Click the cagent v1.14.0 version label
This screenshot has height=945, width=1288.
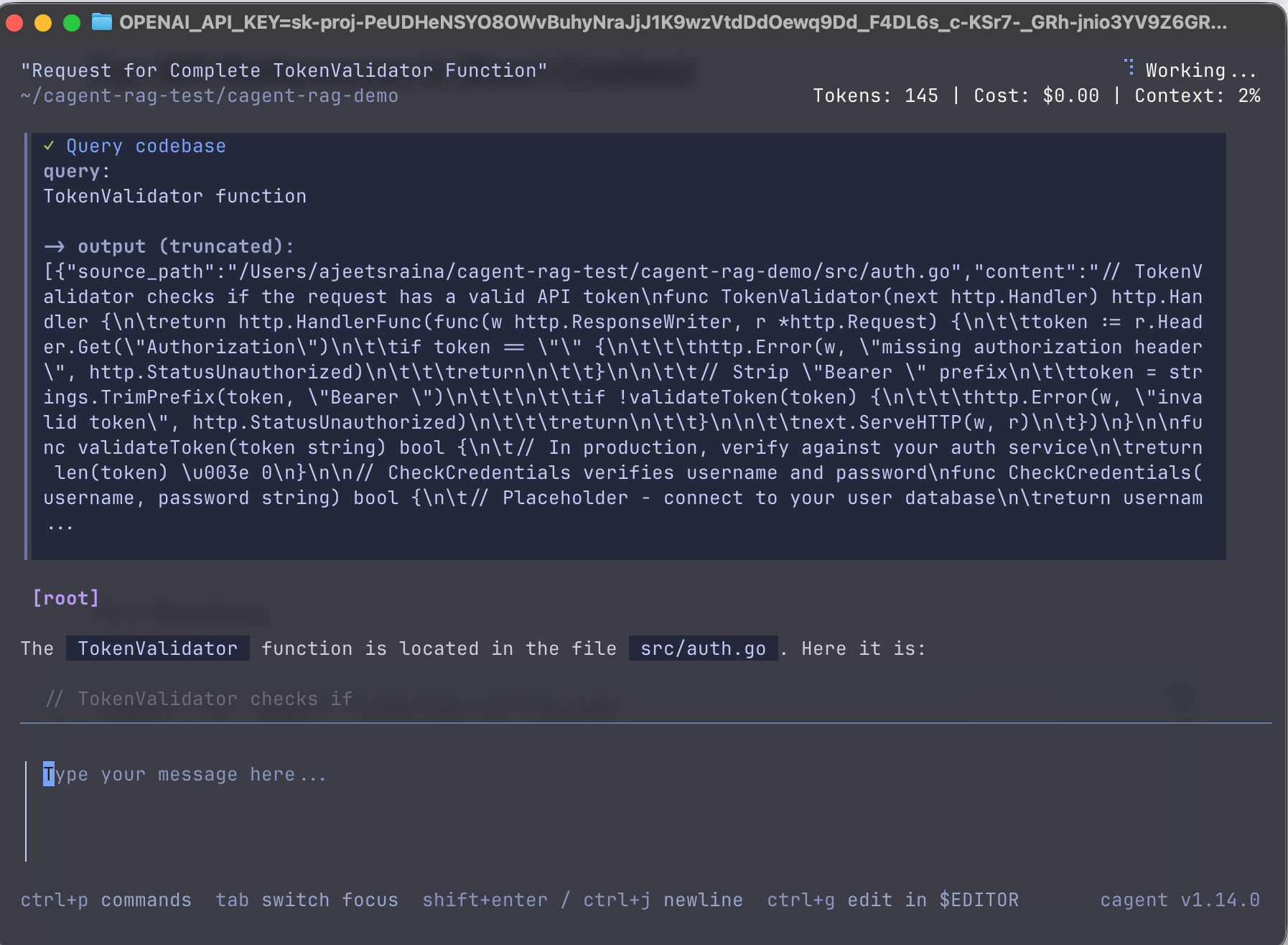pyautogui.click(x=1180, y=900)
